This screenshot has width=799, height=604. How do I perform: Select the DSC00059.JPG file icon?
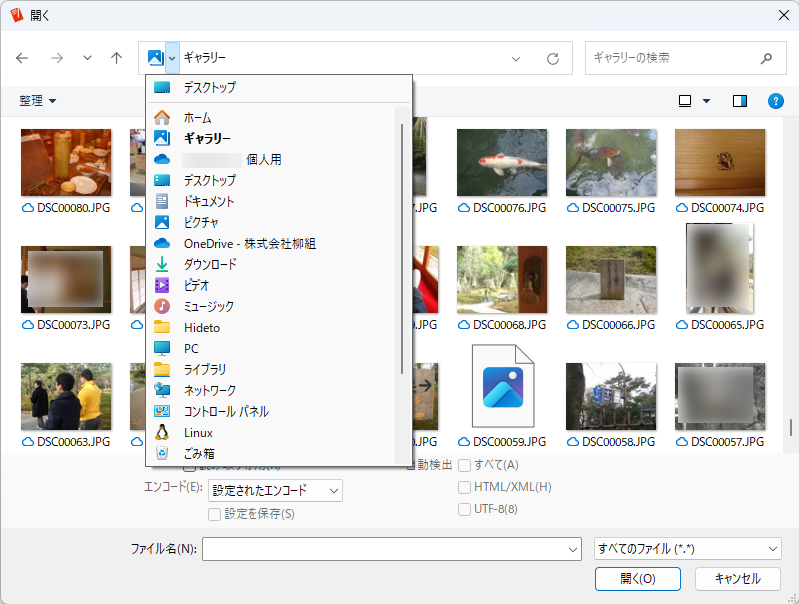[x=503, y=386]
